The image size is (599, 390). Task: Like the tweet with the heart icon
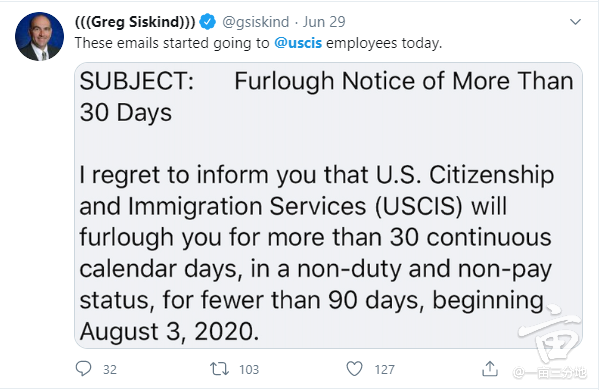(x=354, y=369)
